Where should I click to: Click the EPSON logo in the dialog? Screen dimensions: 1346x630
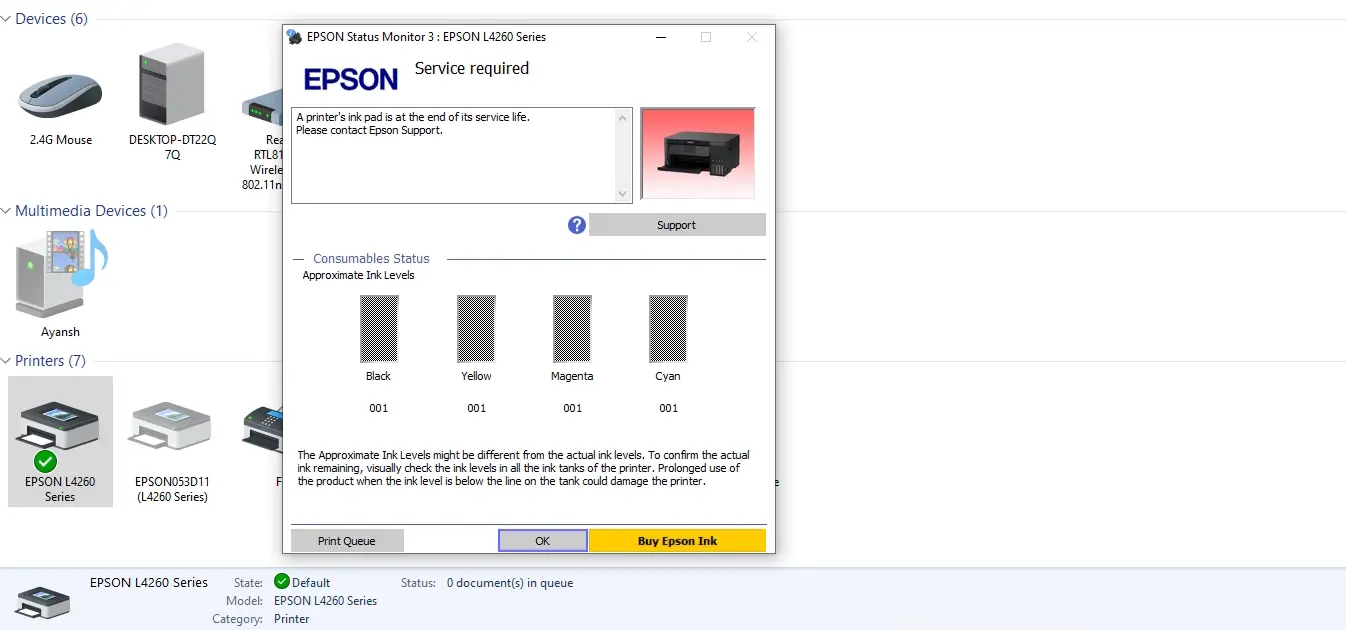click(351, 80)
